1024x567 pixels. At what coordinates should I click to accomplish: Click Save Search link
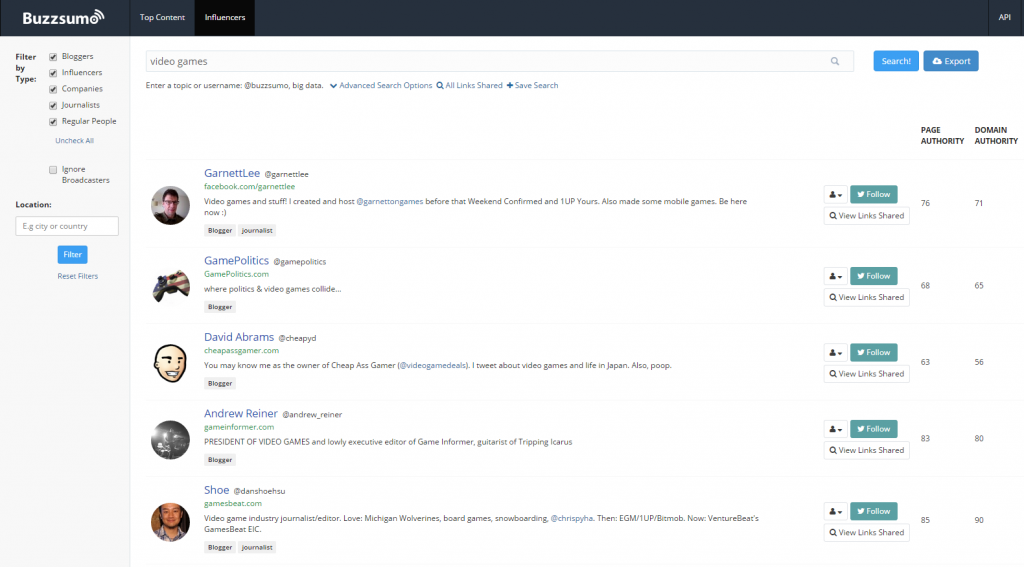click(532, 86)
